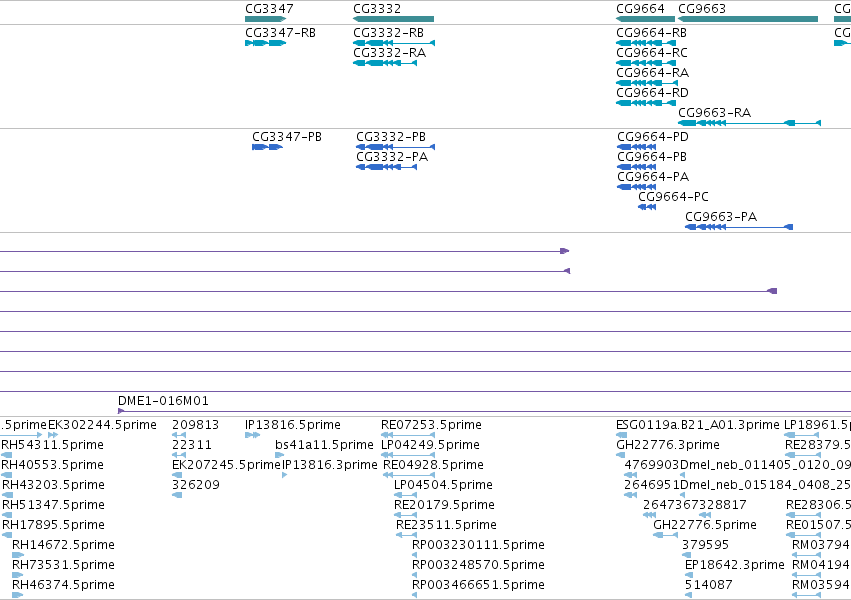851x600 pixels.
Task: Click the CG3347-RB transcript label
Action: click(280, 33)
